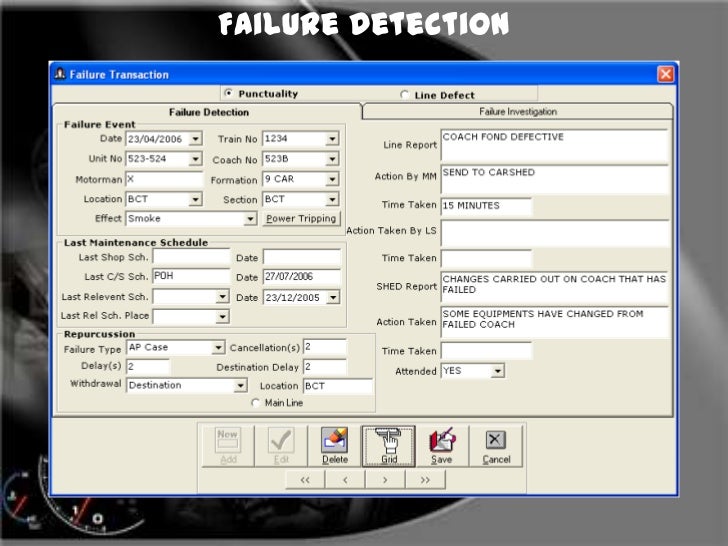Screen dimensions: 728x546
Task: Click the Last C/S Sch. field showing POH
Action: [191, 276]
